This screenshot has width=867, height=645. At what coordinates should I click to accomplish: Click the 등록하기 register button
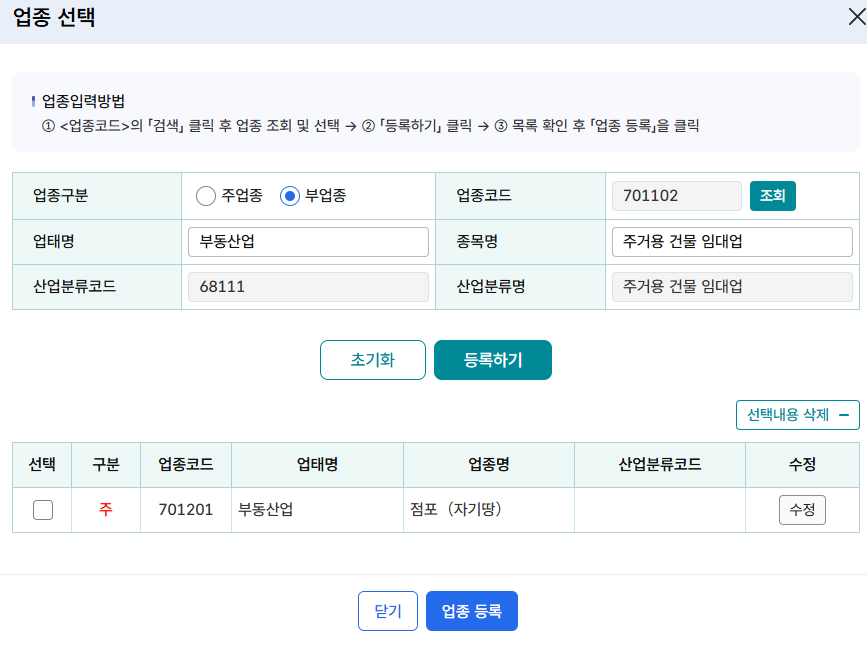click(x=492, y=360)
